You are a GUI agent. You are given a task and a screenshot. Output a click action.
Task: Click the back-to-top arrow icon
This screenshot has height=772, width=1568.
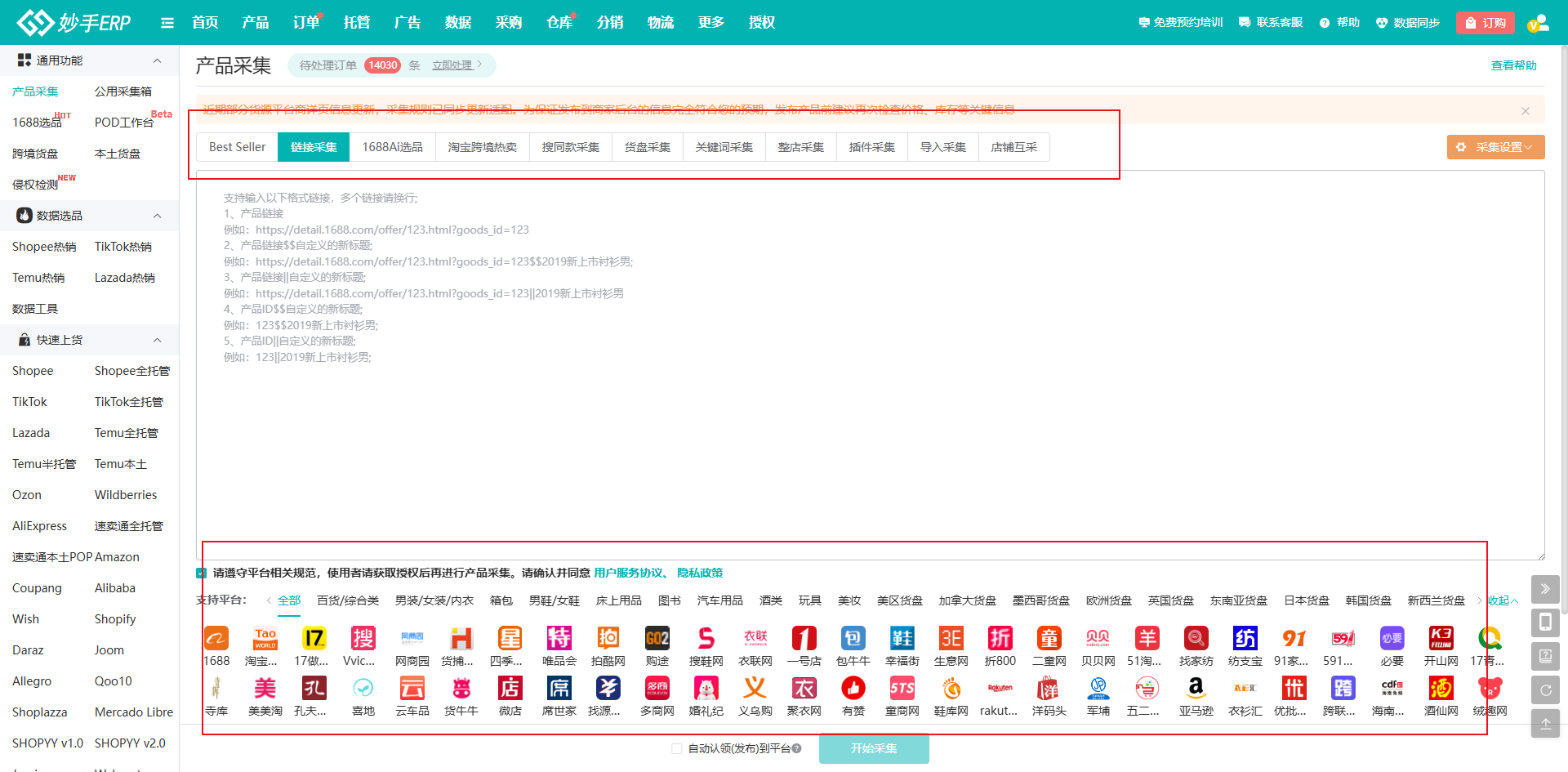[x=1545, y=724]
